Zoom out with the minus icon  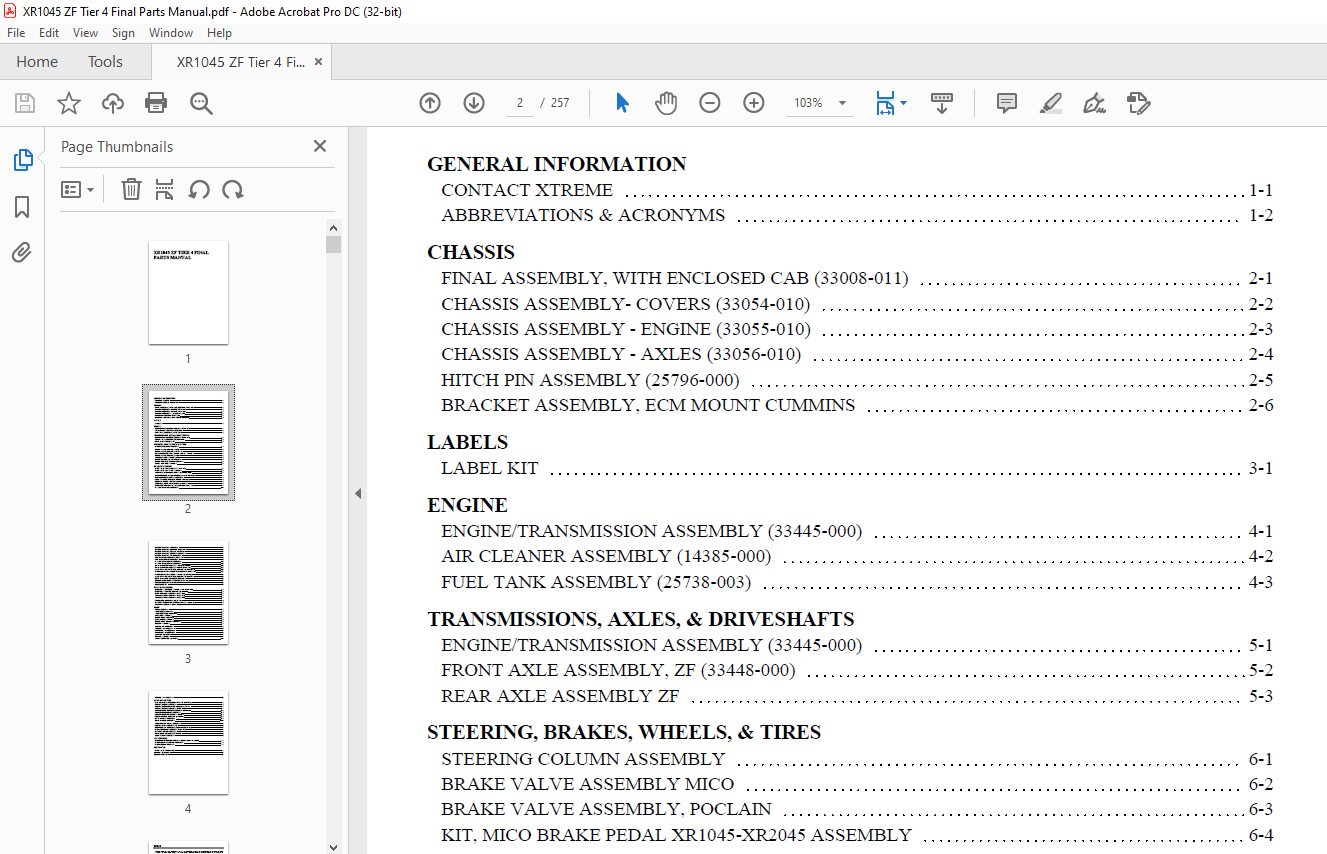(710, 103)
